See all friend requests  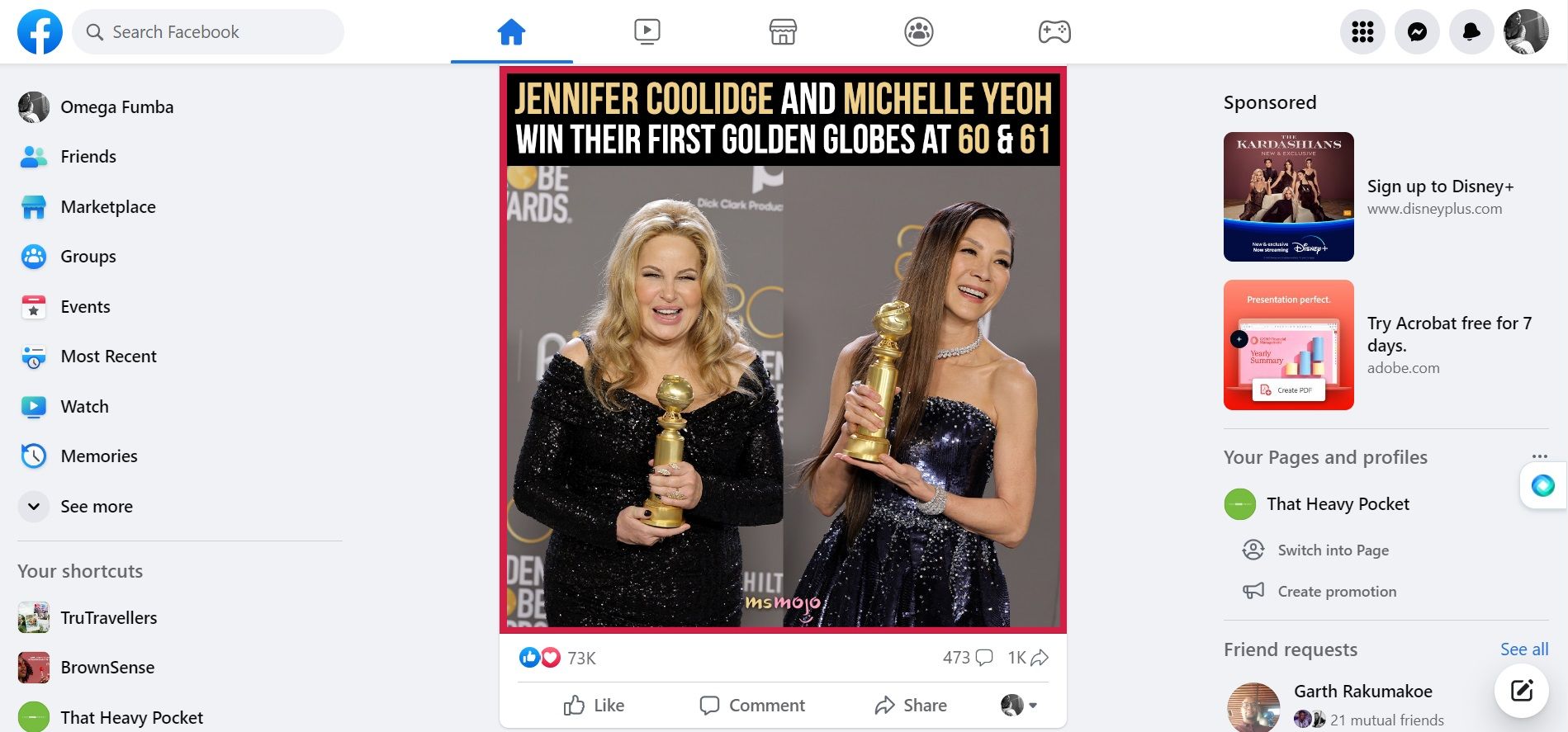tap(1523, 649)
